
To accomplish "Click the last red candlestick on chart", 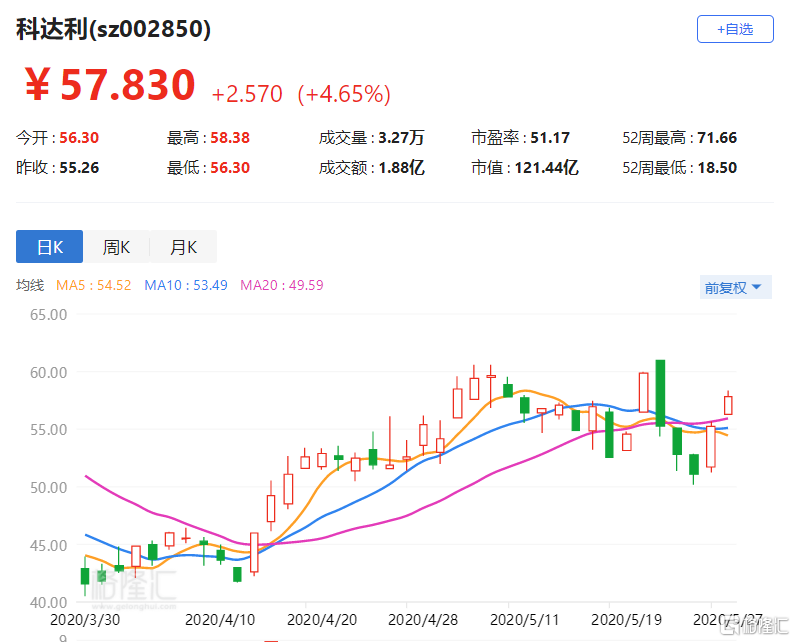I will (x=728, y=405).
